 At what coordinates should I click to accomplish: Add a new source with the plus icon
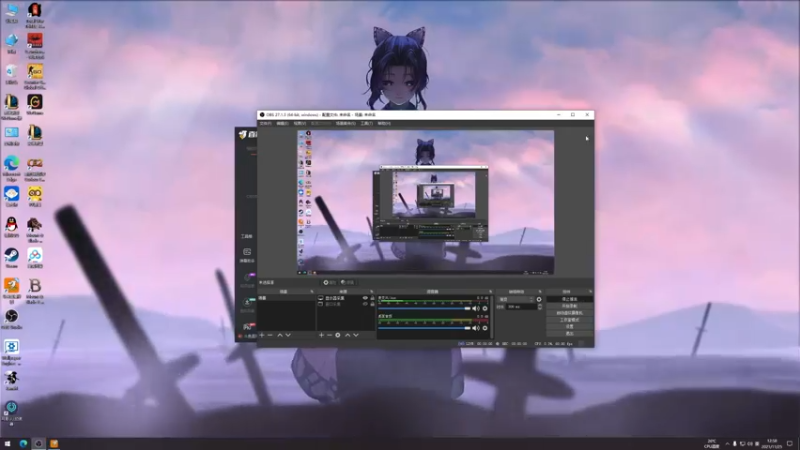pos(321,335)
